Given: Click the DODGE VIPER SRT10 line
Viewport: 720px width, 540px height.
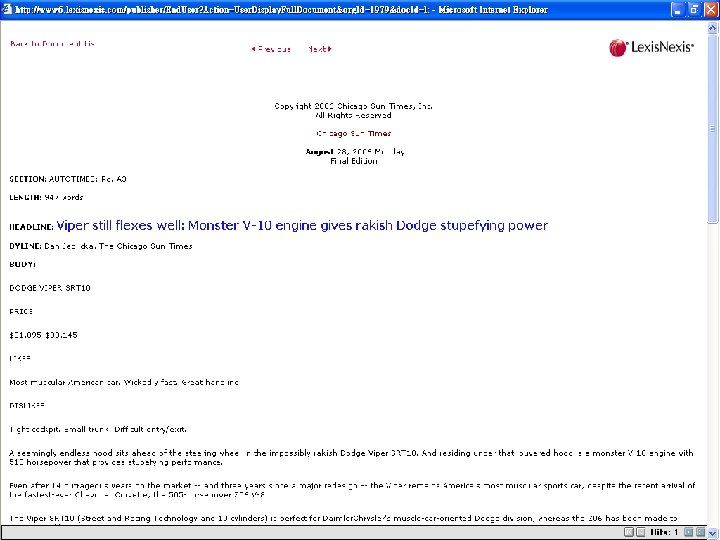Looking at the screenshot, I should [50, 288].
